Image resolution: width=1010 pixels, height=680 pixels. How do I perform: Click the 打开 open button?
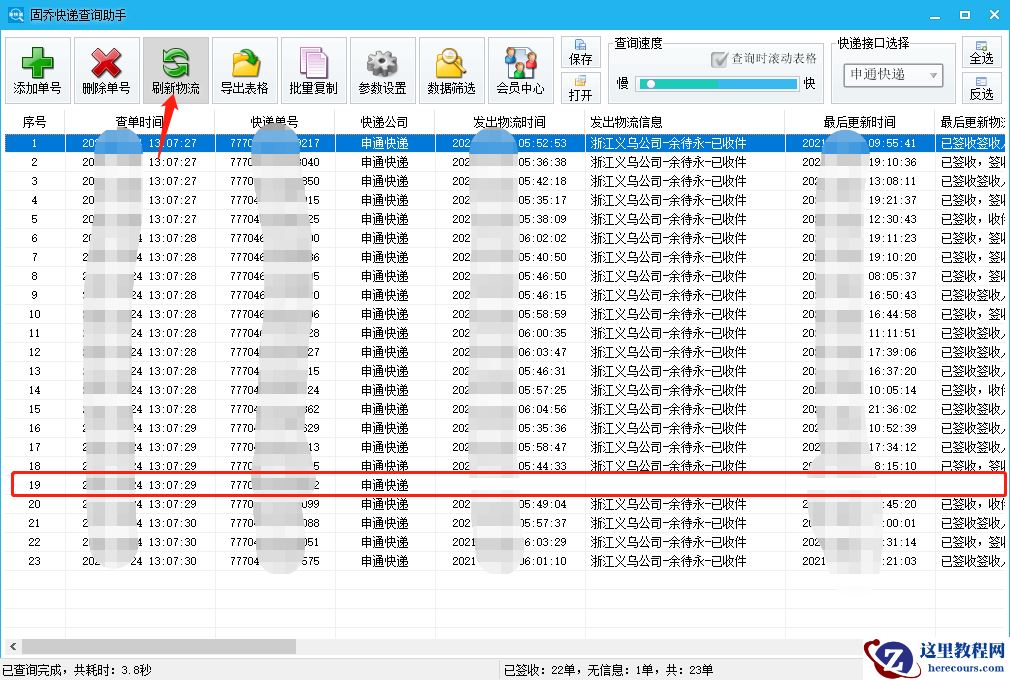(x=581, y=88)
